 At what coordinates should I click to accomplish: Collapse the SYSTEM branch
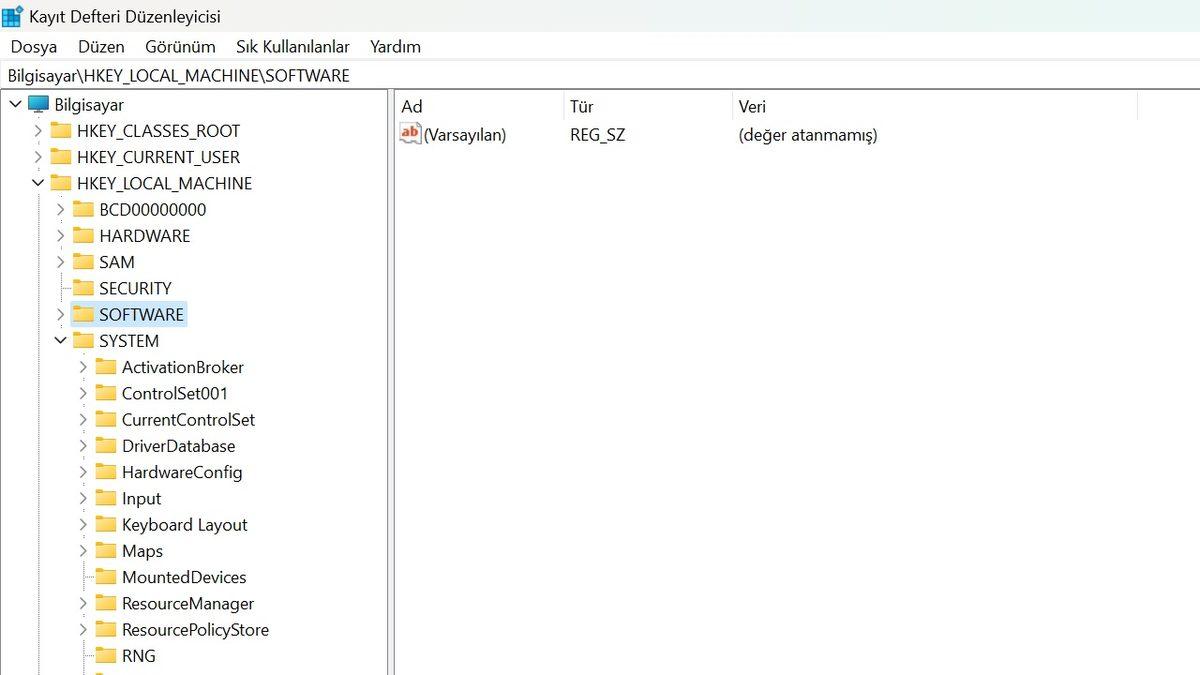pyautogui.click(x=60, y=340)
